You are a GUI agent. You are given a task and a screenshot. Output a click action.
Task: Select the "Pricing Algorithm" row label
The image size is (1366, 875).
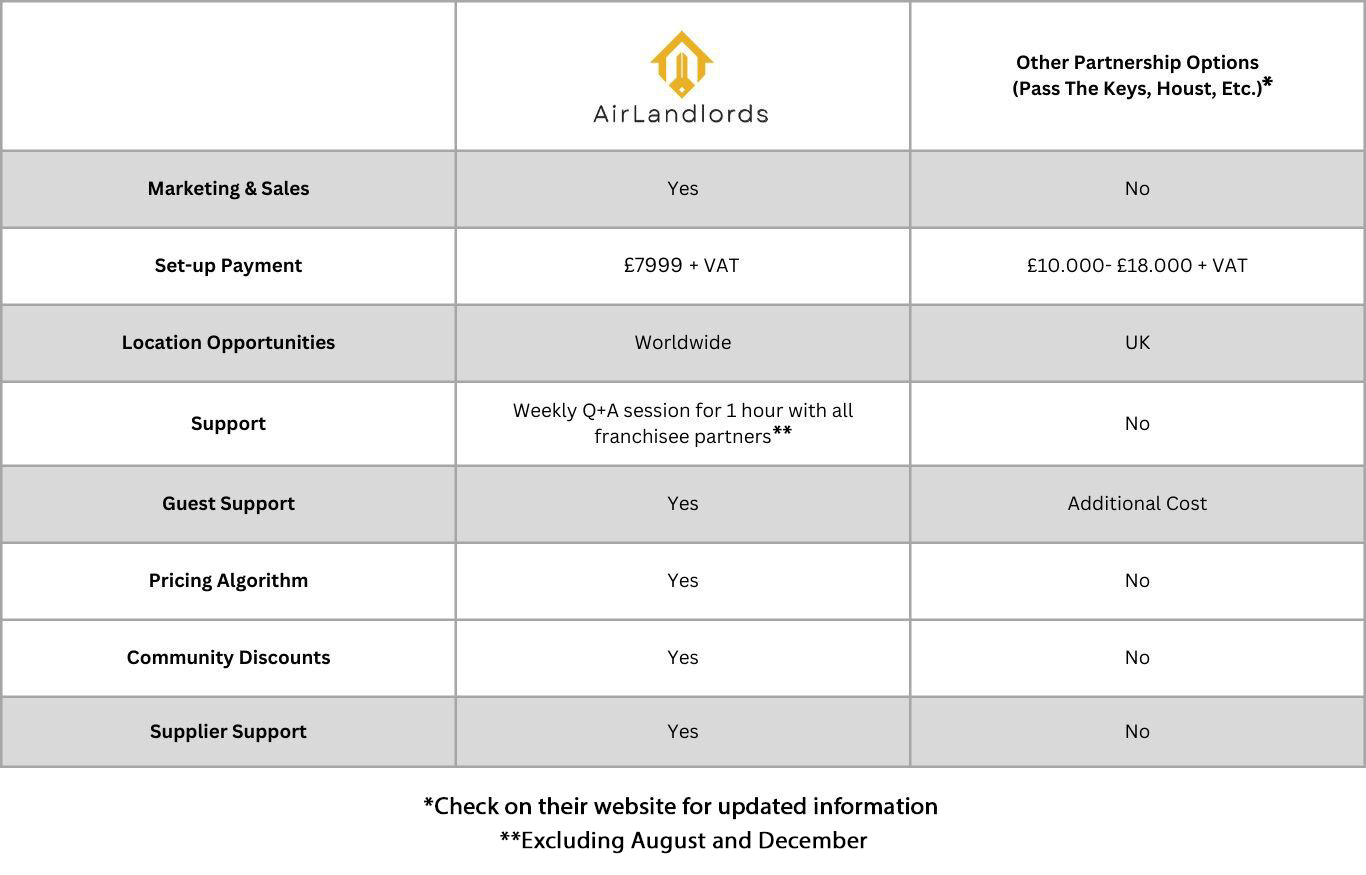pyautogui.click(x=228, y=581)
